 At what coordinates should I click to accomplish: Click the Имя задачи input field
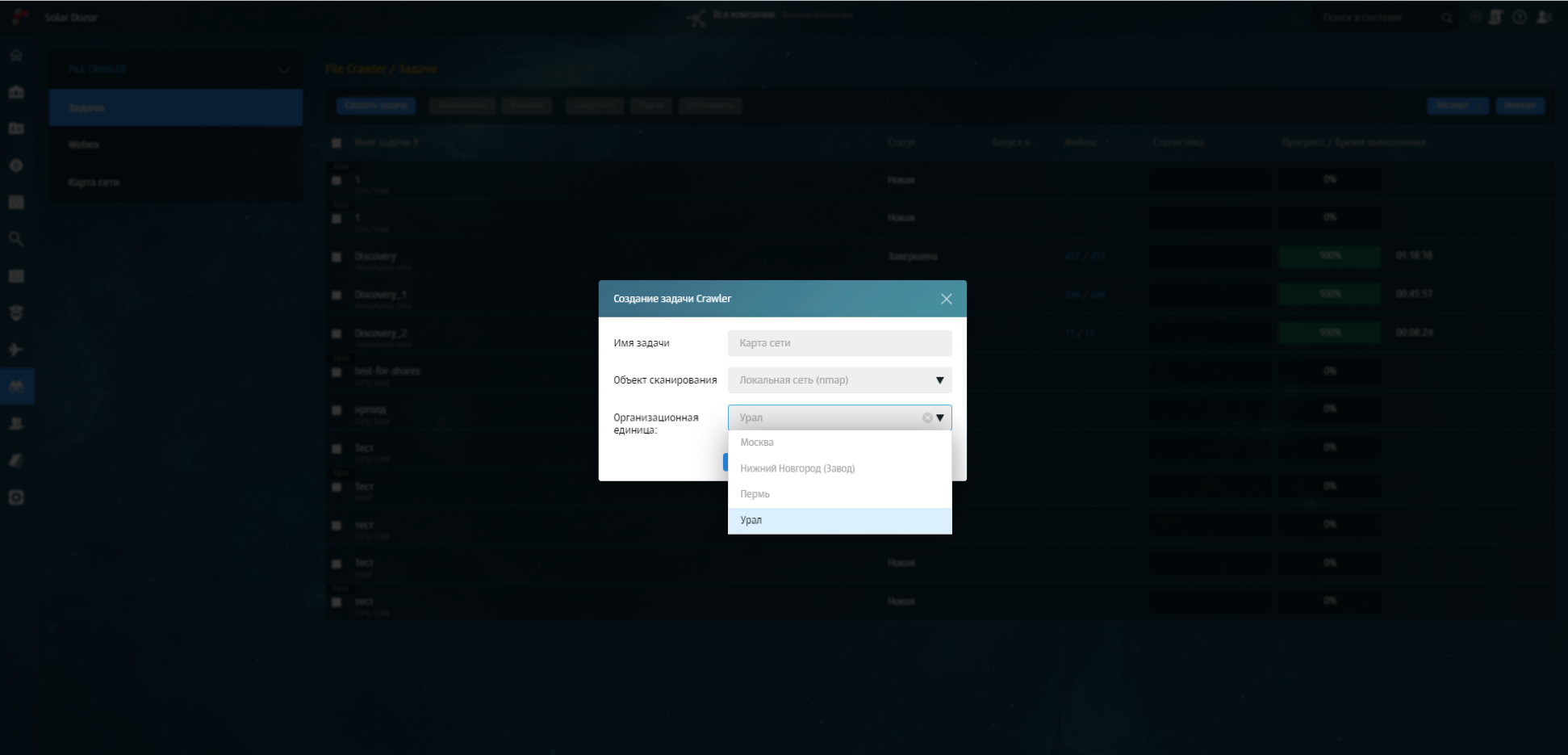click(x=839, y=343)
